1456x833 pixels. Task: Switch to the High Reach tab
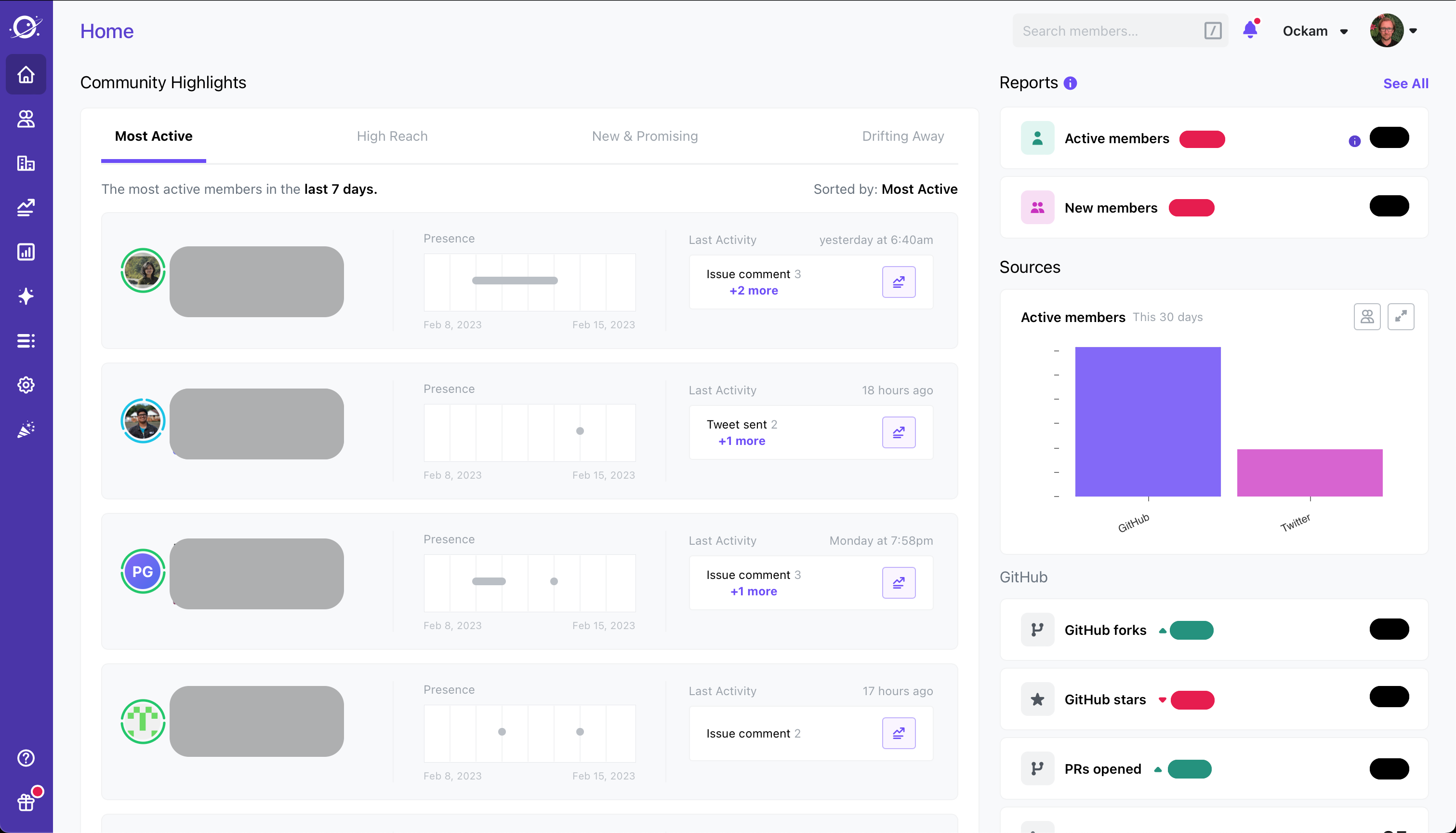392,136
